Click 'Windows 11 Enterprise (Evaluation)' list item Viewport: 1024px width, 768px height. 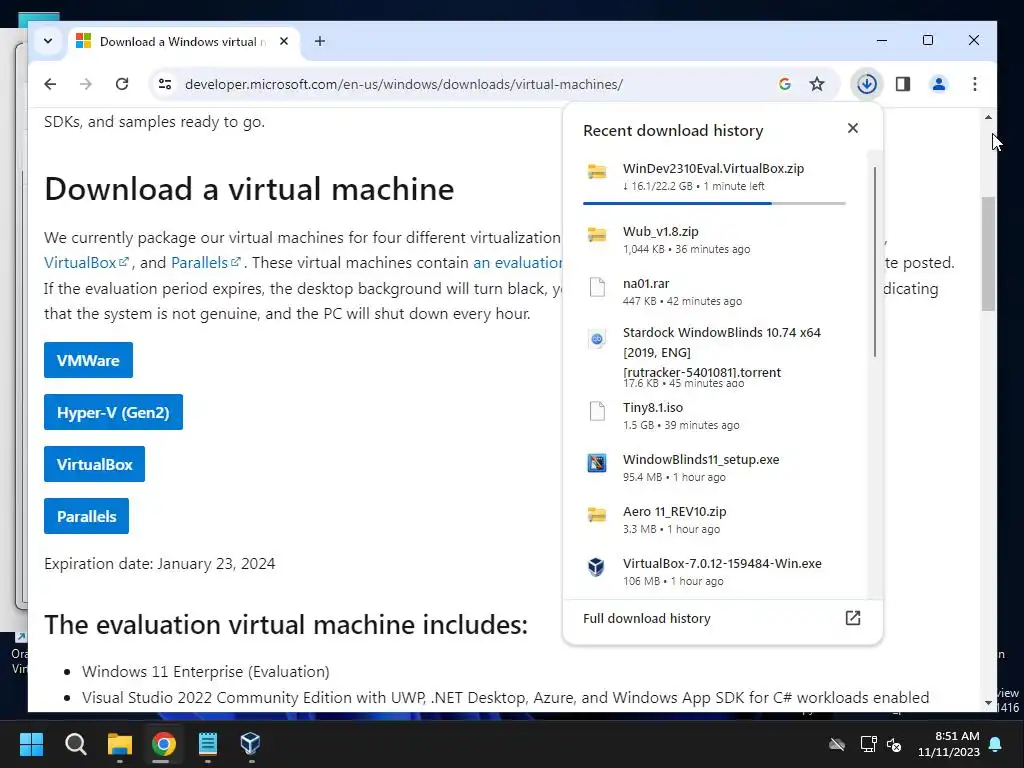click(206, 671)
